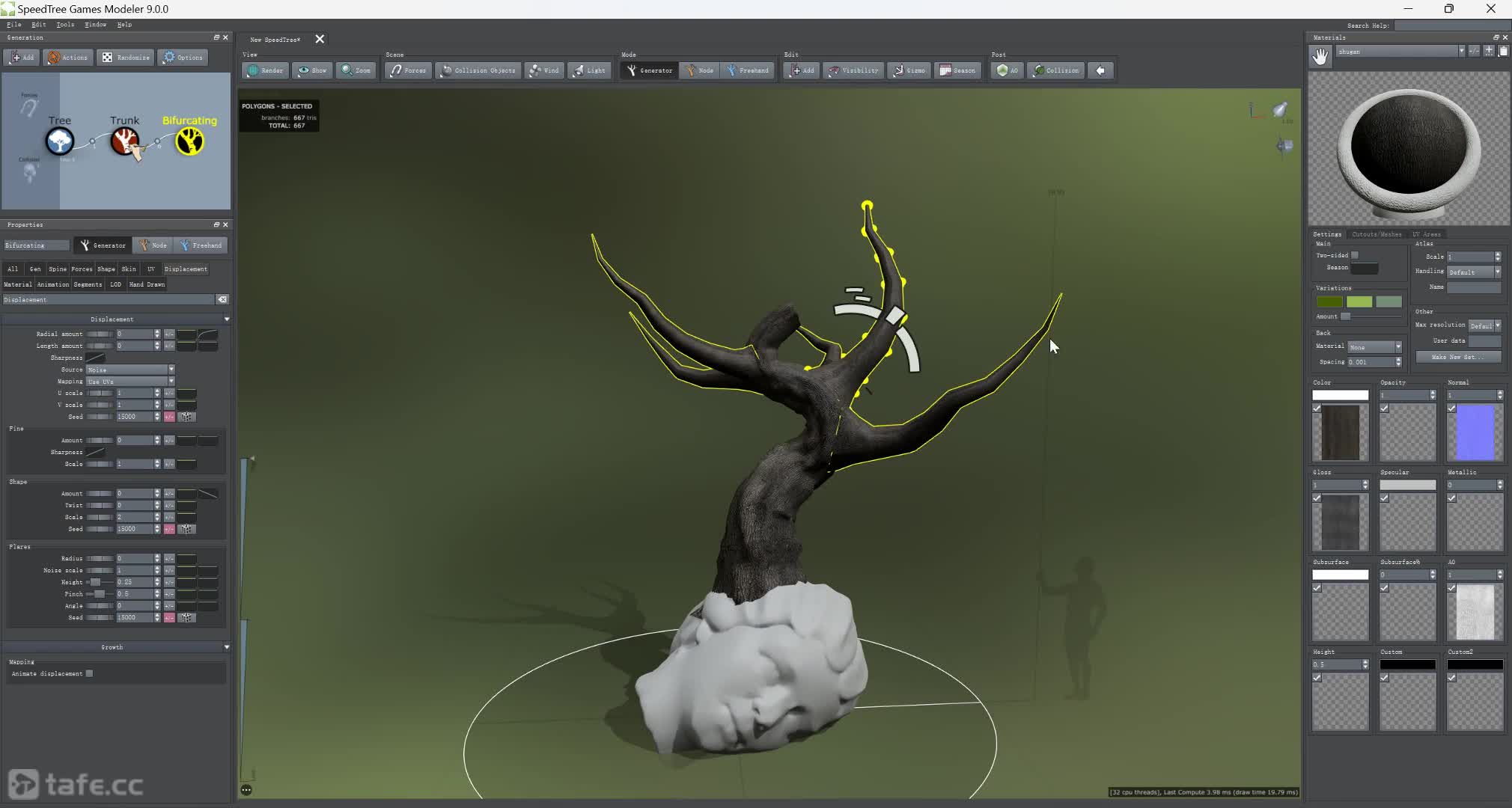Click the hand icon in Materials panel
This screenshot has width=1512, height=808.
(1320, 56)
